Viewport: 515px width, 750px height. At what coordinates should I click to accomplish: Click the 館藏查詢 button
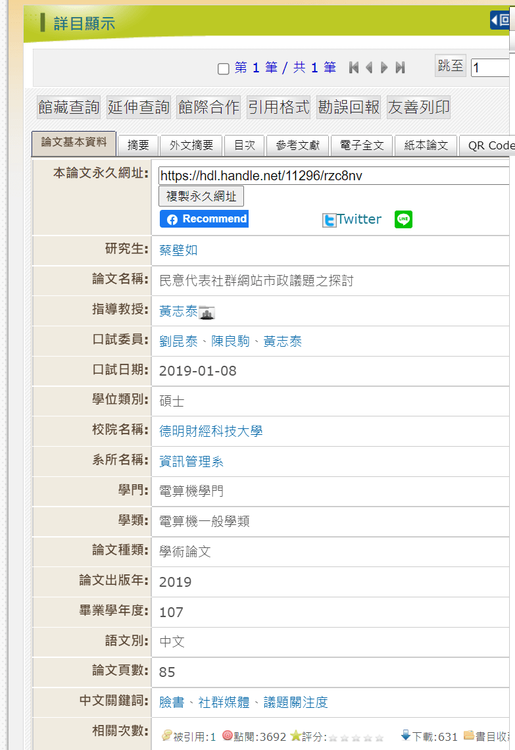click(69, 107)
